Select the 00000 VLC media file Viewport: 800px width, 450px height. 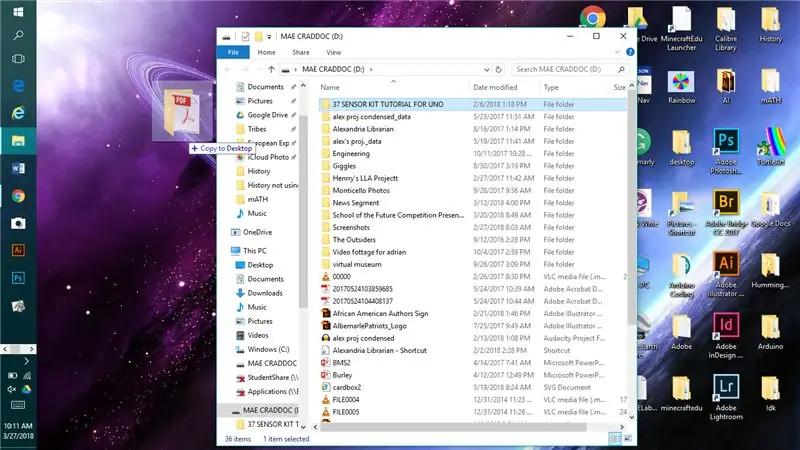[341, 277]
